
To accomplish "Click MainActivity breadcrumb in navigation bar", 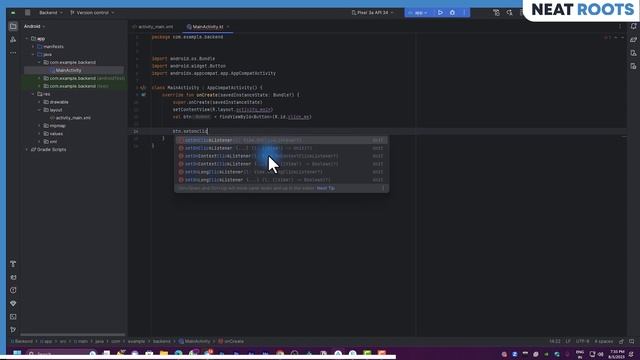I will pos(195,341).
